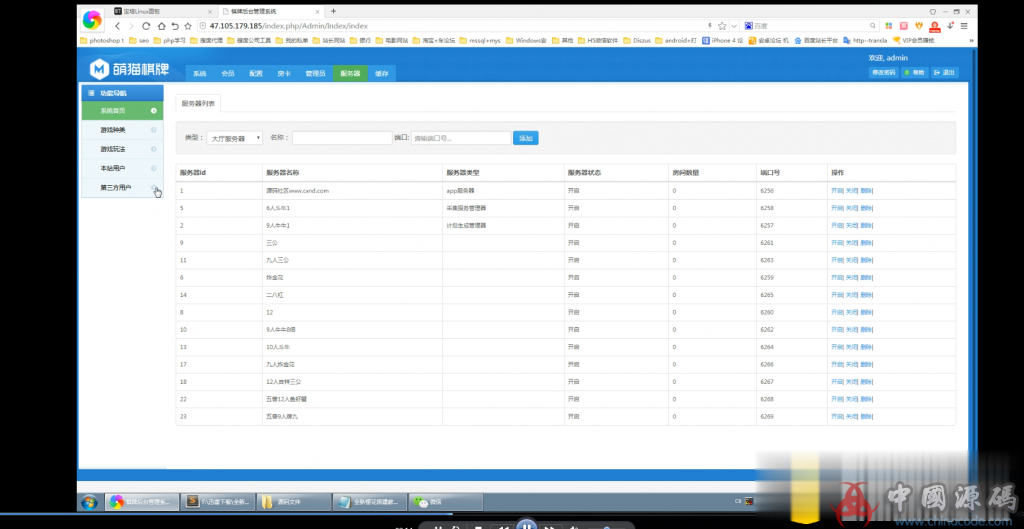Image resolution: width=1024 pixels, height=529 pixels.
Task: Click the 帮助 button
Action: tap(915, 72)
